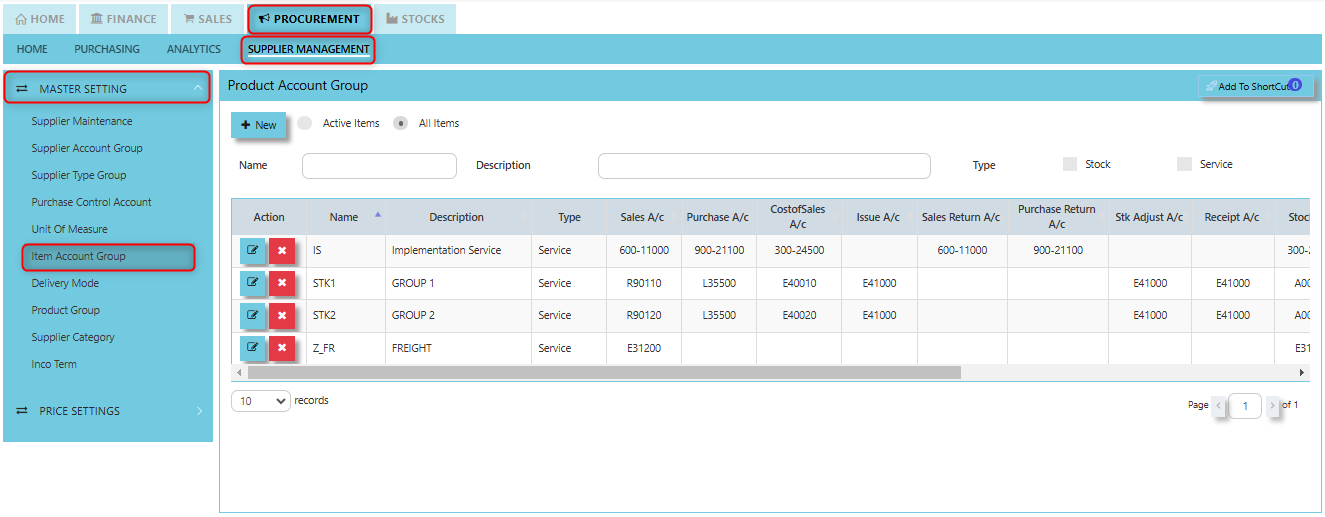
Task: Click the FREIGHT description cell
Action: pos(457,348)
